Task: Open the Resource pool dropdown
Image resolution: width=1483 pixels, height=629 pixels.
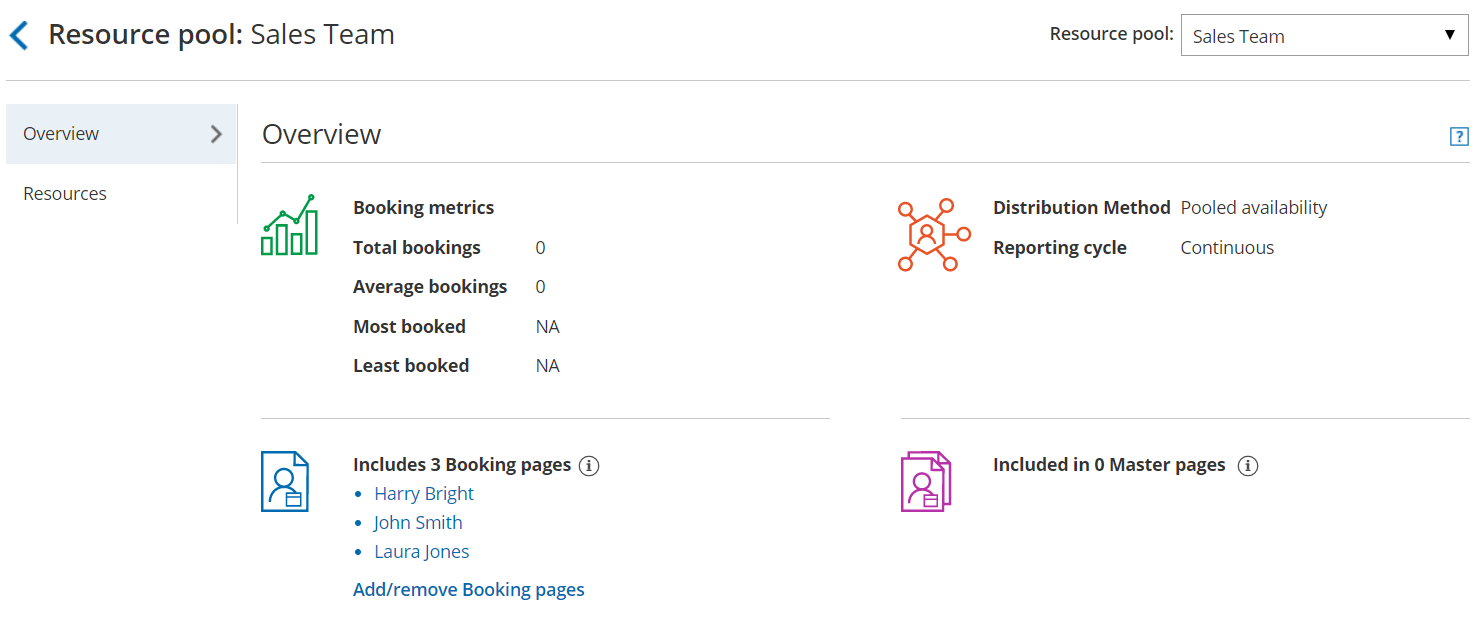Action: 1310,36
